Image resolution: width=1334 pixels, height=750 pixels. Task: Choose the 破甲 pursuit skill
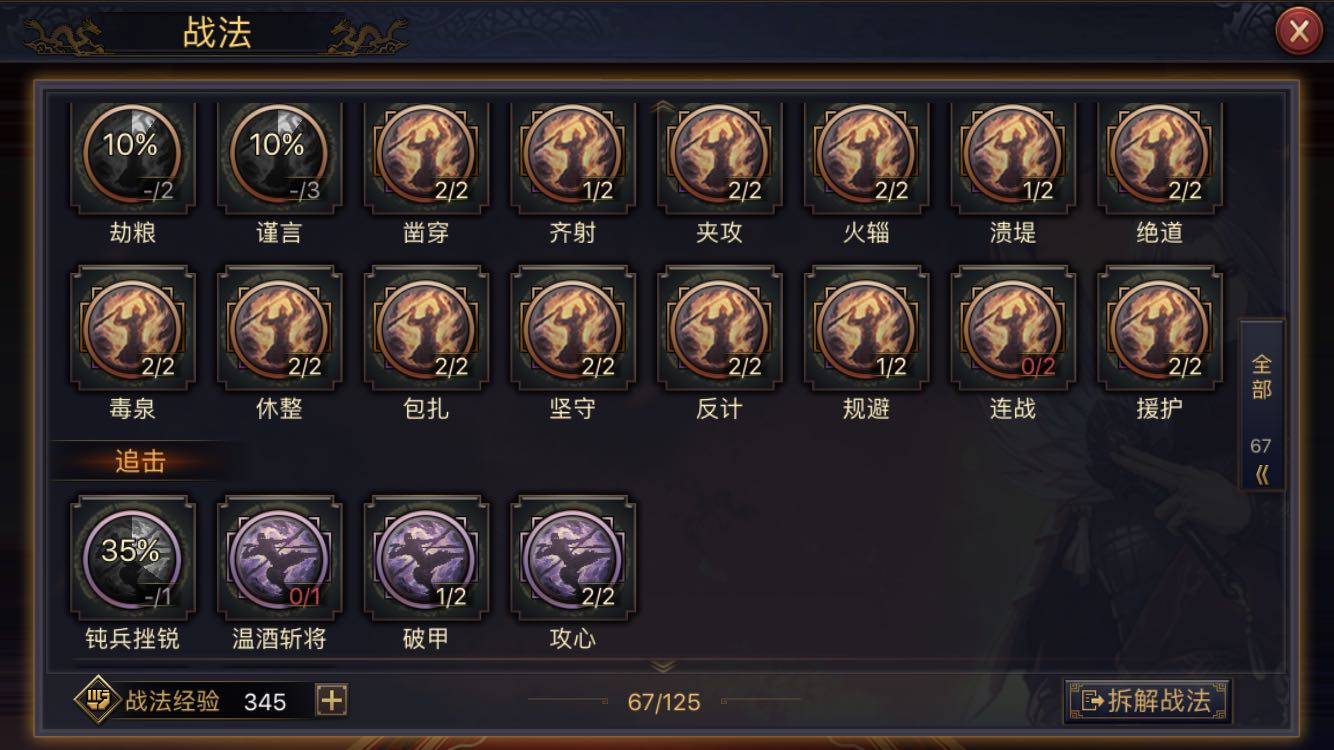click(426, 558)
